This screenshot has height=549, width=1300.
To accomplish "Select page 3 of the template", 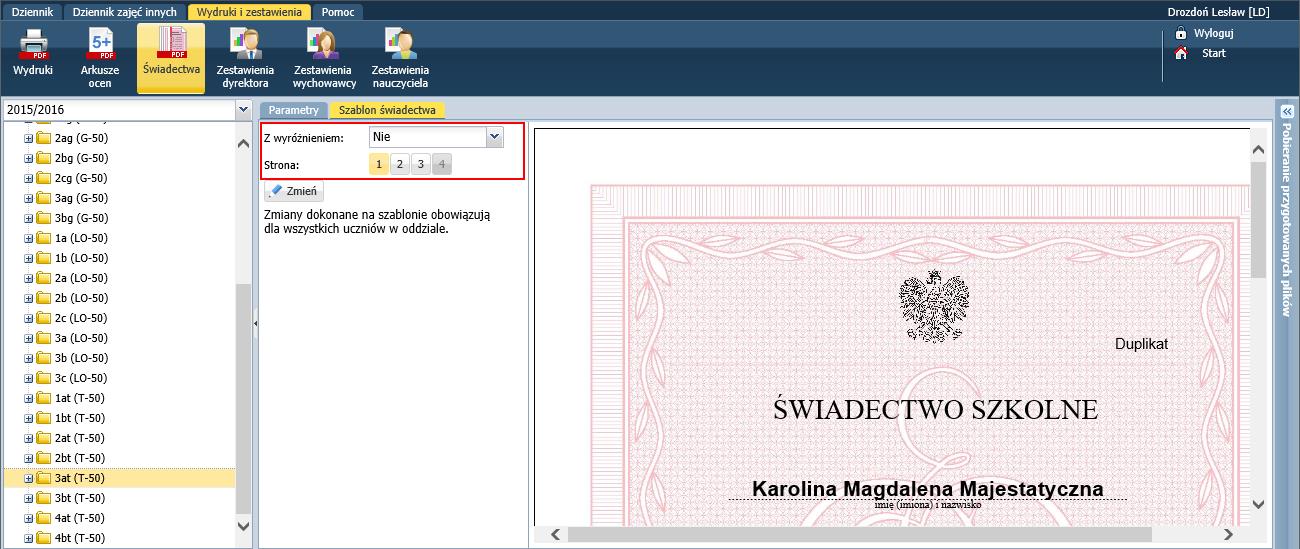I will click(421, 164).
